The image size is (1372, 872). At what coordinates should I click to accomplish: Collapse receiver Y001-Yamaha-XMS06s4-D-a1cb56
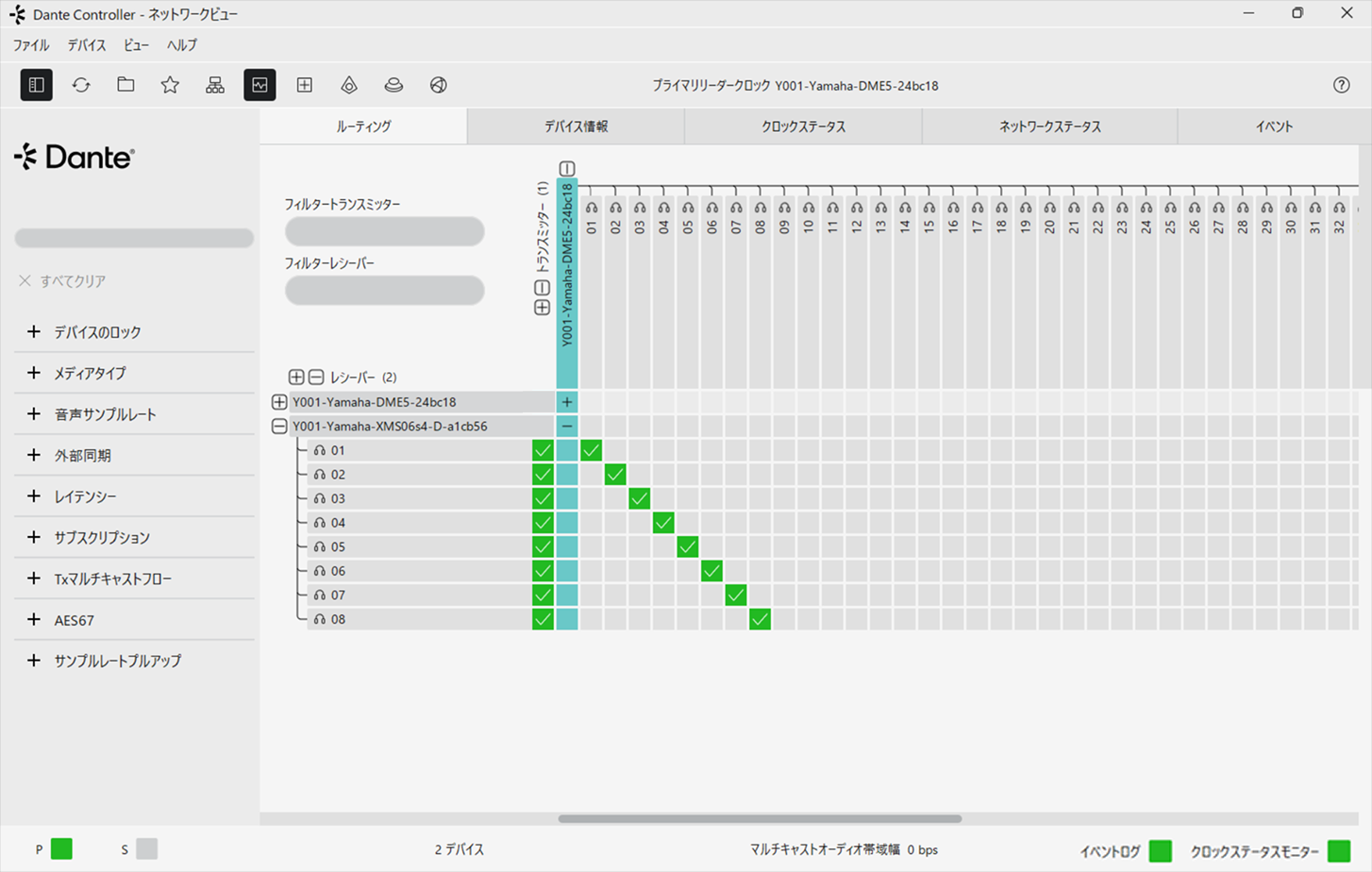[279, 427]
